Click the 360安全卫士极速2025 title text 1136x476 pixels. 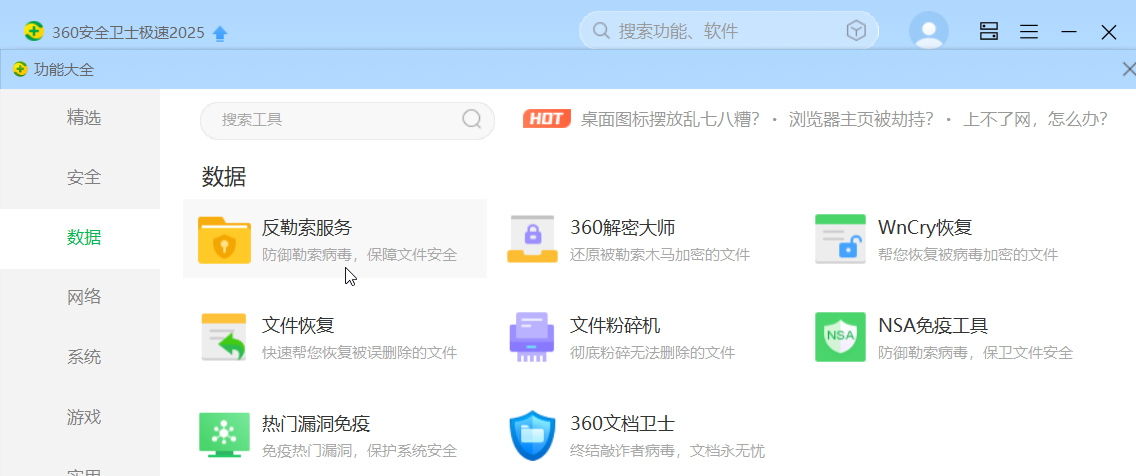click(128, 33)
